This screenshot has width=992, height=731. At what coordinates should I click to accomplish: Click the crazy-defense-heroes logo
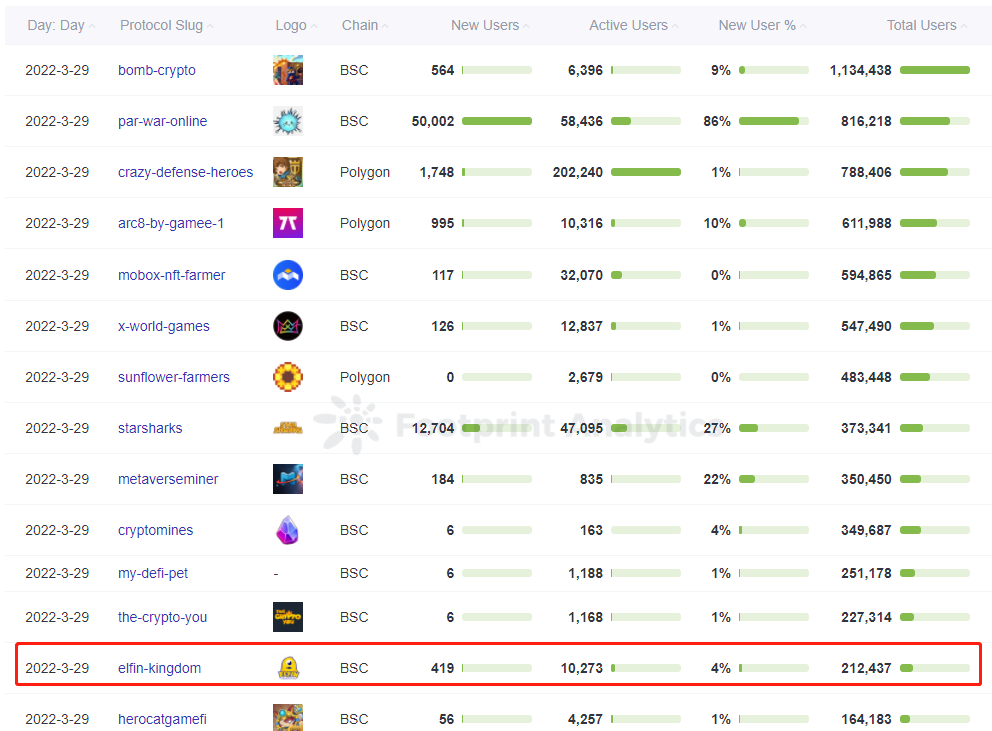click(x=288, y=172)
